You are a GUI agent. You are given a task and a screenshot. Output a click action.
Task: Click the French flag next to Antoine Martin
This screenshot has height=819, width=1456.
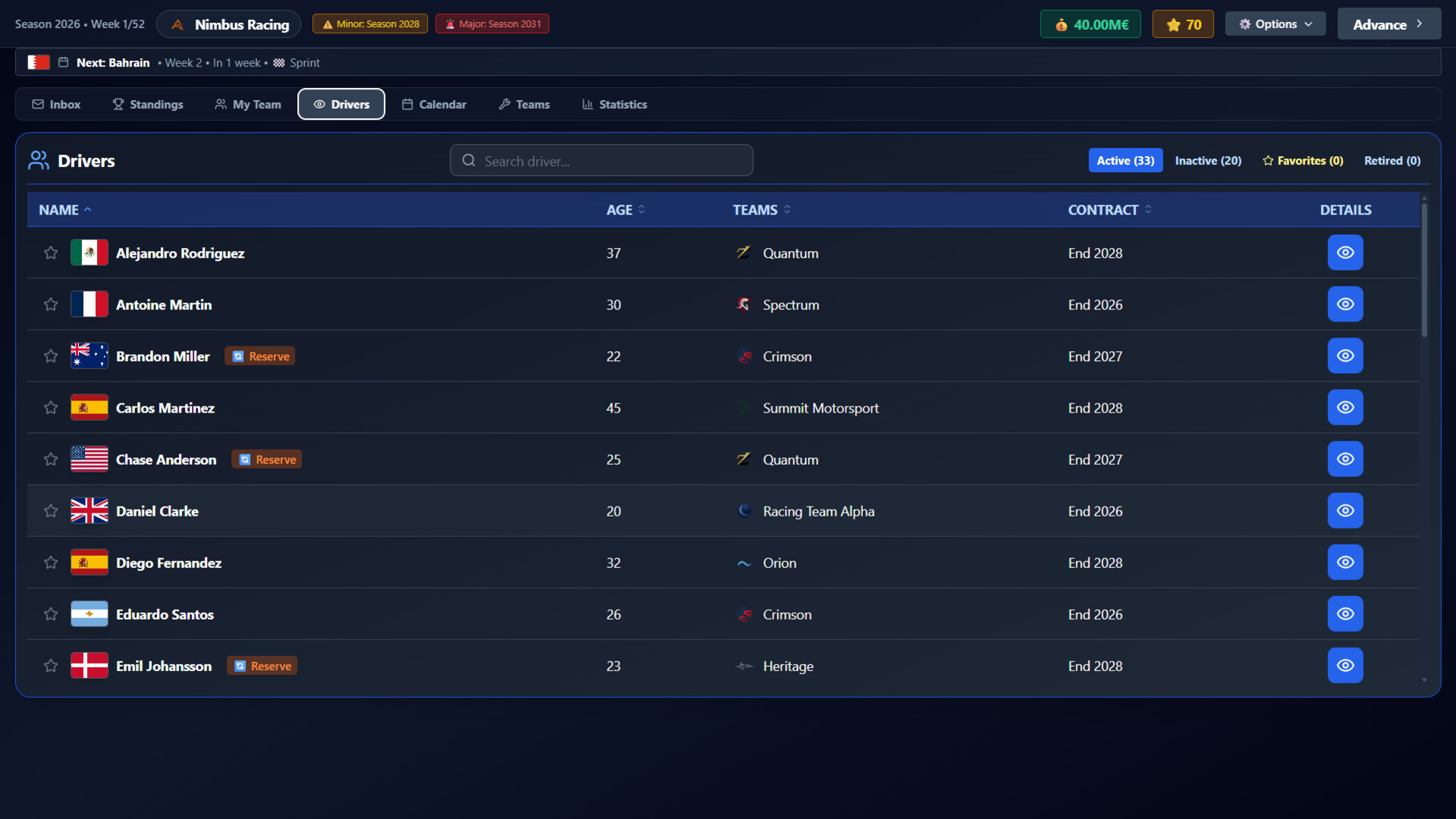pyautogui.click(x=89, y=304)
